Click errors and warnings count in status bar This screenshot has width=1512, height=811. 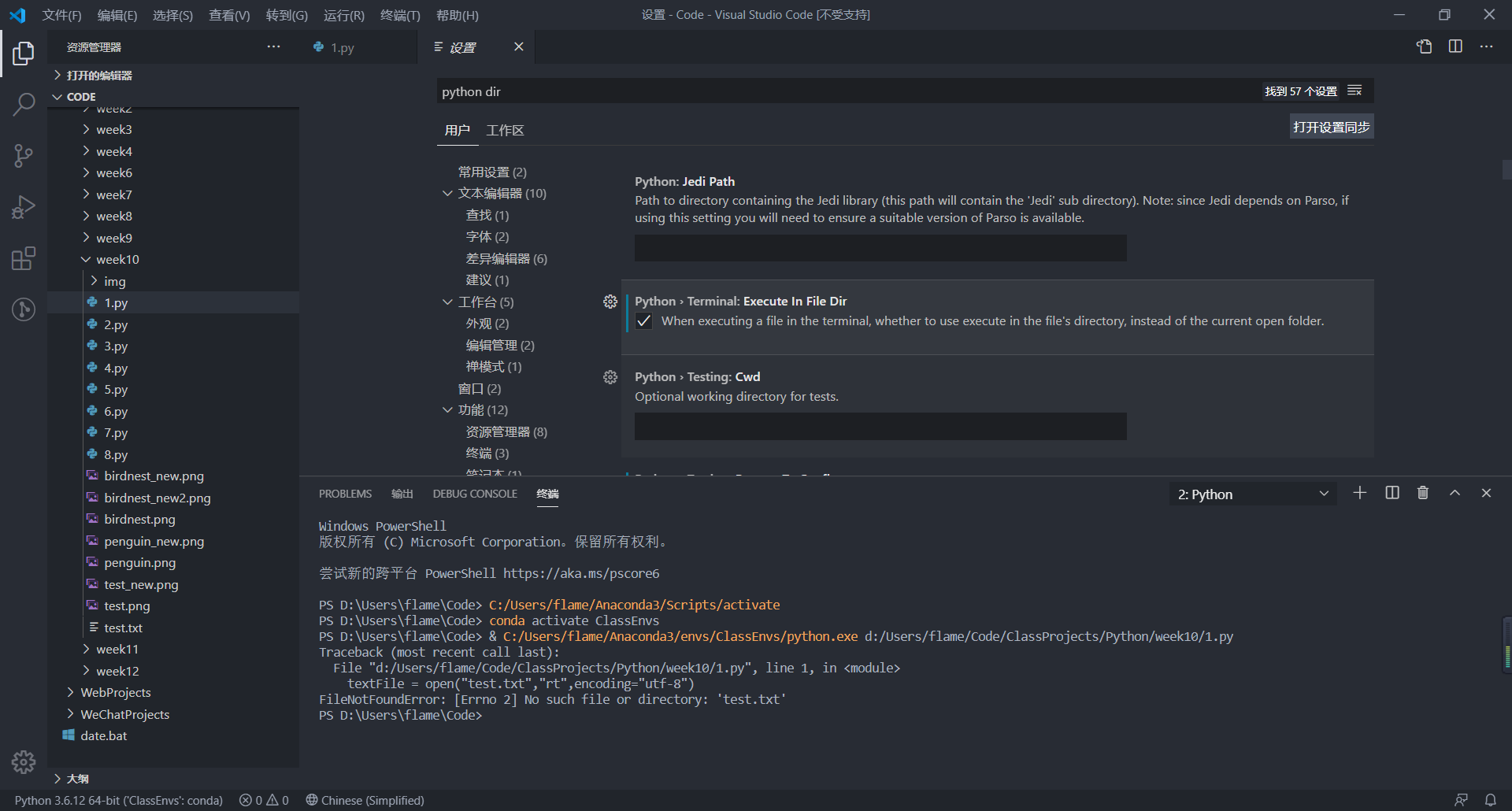[264, 800]
